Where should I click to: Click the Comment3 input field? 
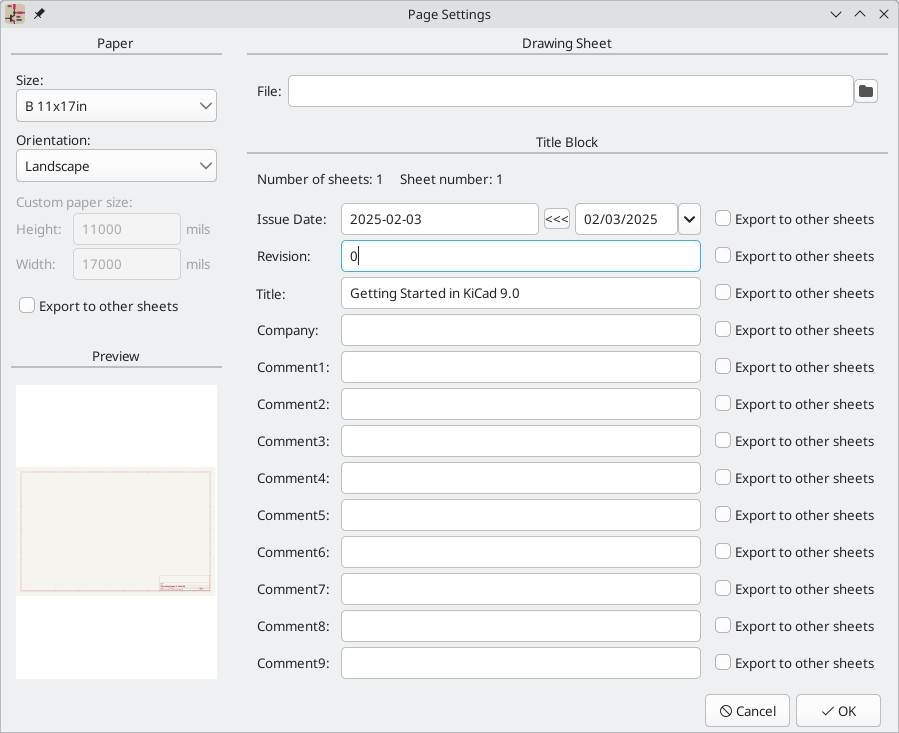pos(521,441)
